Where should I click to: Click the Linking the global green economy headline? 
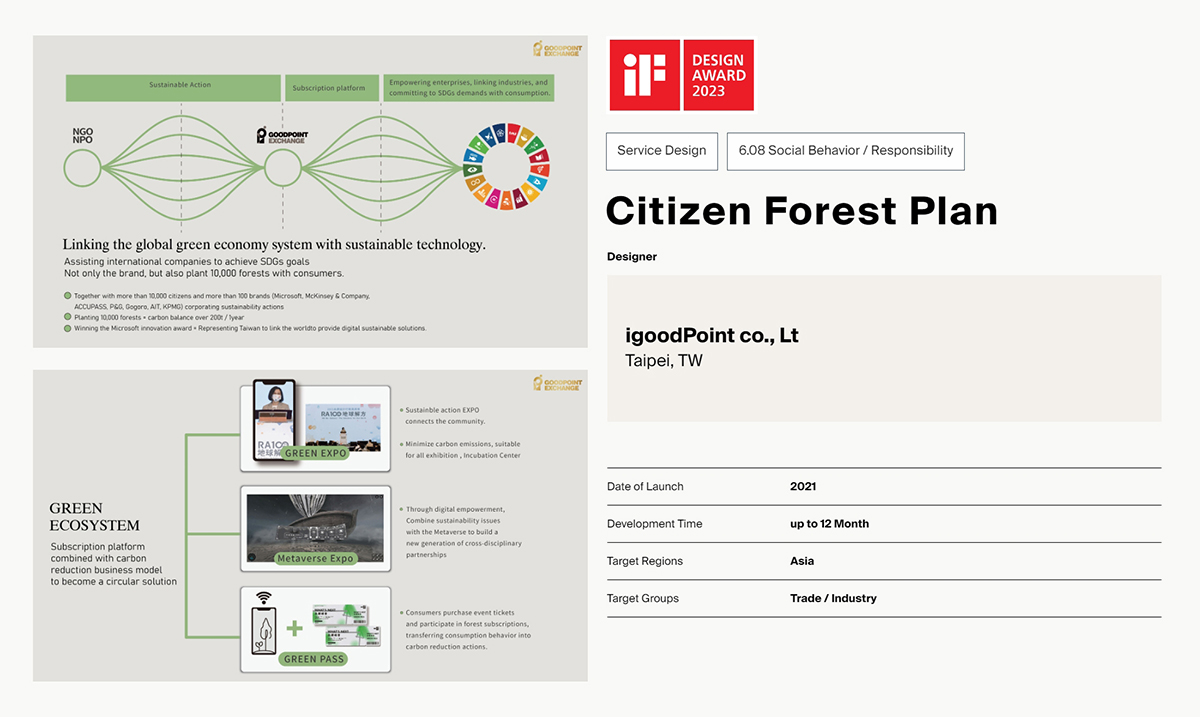click(274, 244)
